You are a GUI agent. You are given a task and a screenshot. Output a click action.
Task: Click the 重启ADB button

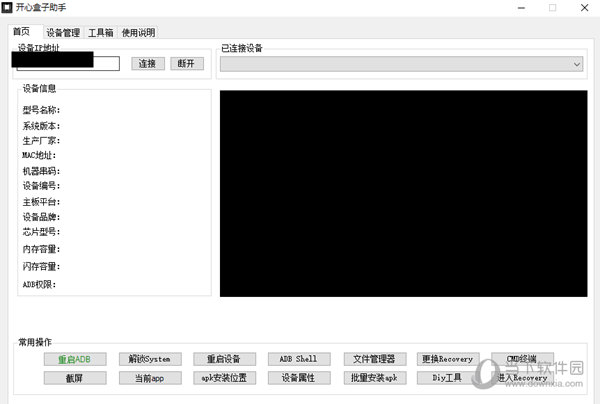pos(75,359)
